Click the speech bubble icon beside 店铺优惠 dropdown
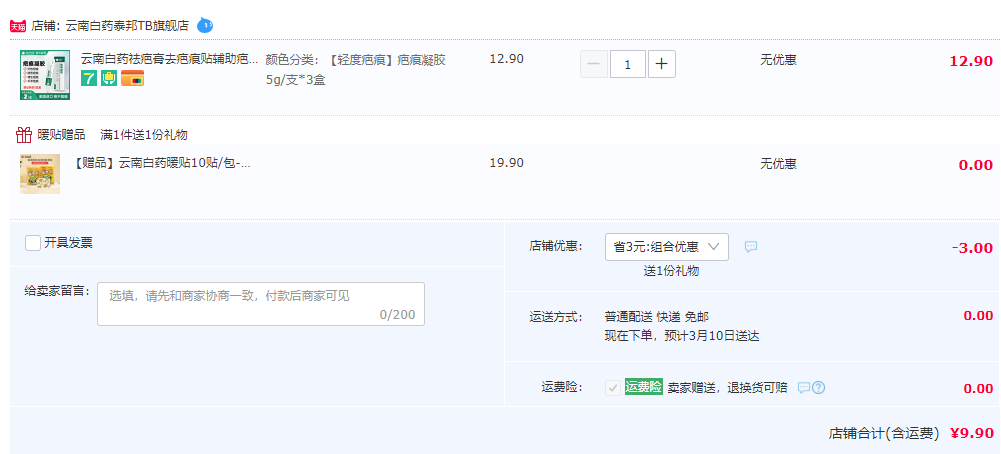 [x=751, y=246]
